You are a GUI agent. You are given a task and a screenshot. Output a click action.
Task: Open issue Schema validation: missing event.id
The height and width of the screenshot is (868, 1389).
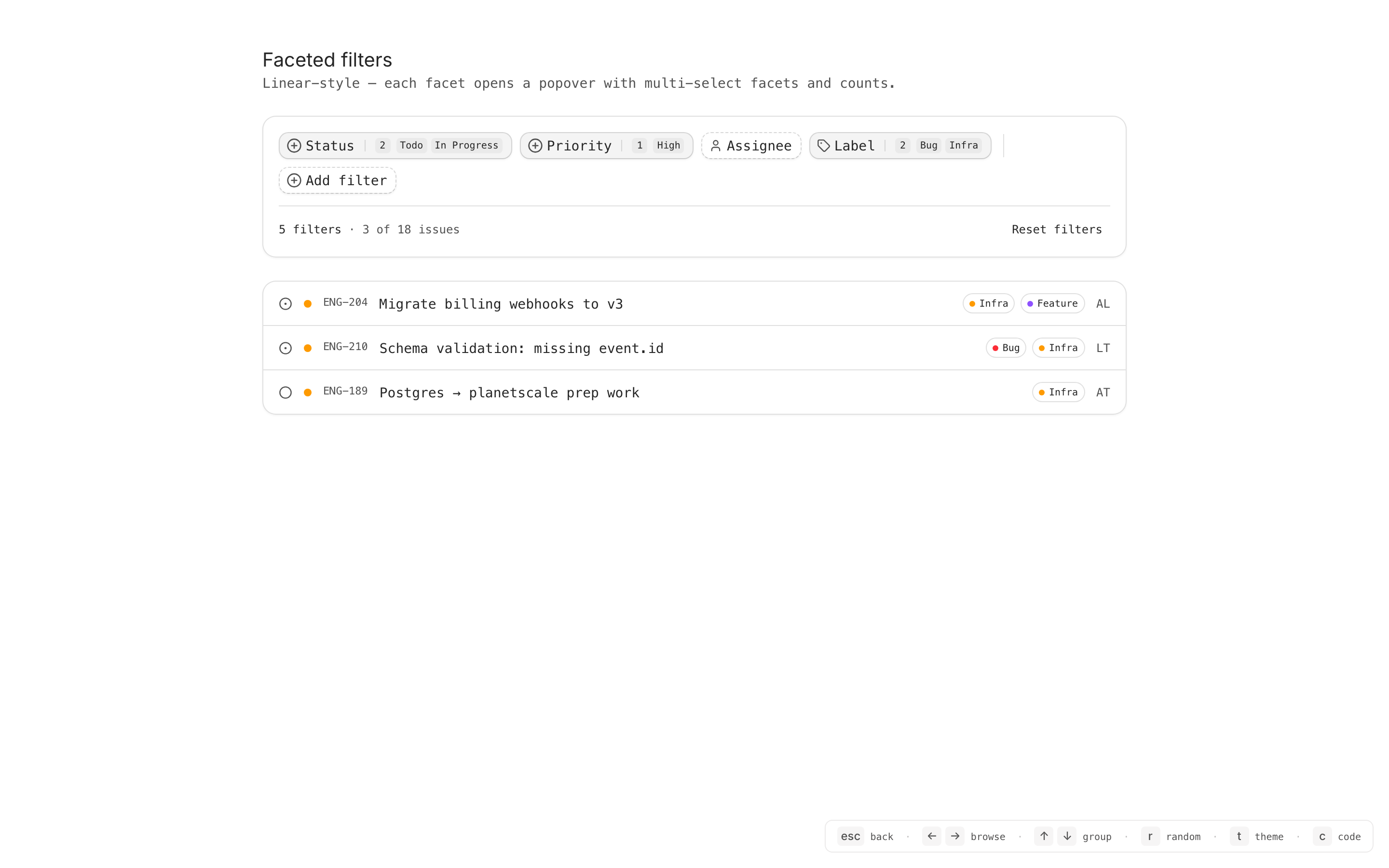(x=521, y=349)
